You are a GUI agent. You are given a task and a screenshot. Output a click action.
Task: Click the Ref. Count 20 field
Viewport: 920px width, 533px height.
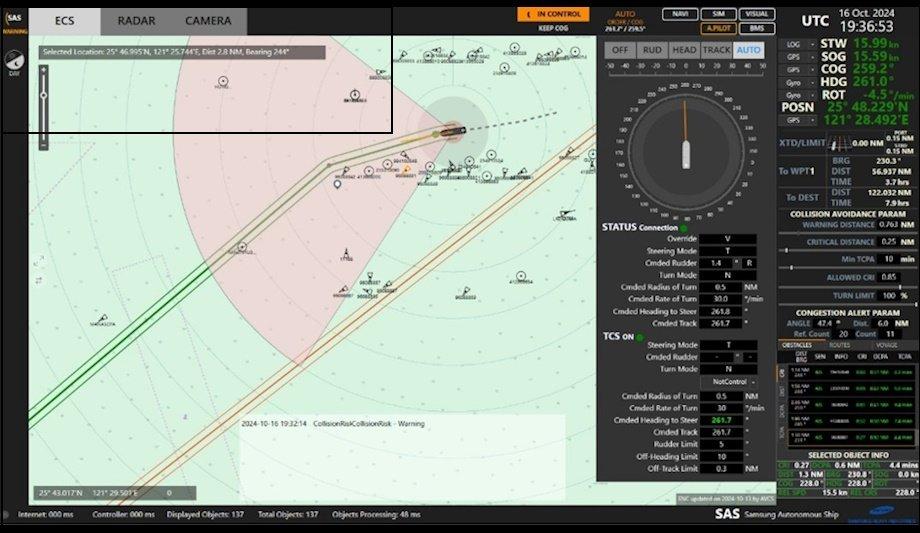tap(844, 334)
